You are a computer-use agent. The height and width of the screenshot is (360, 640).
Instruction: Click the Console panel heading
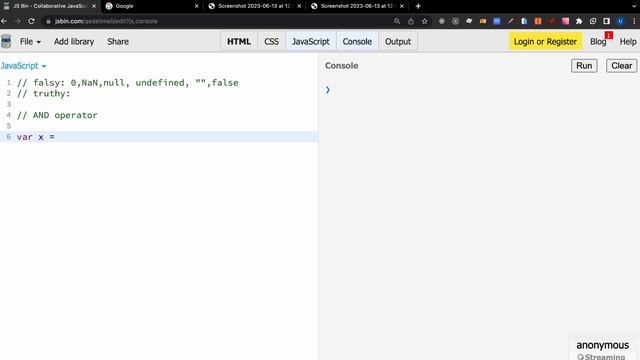click(x=342, y=66)
